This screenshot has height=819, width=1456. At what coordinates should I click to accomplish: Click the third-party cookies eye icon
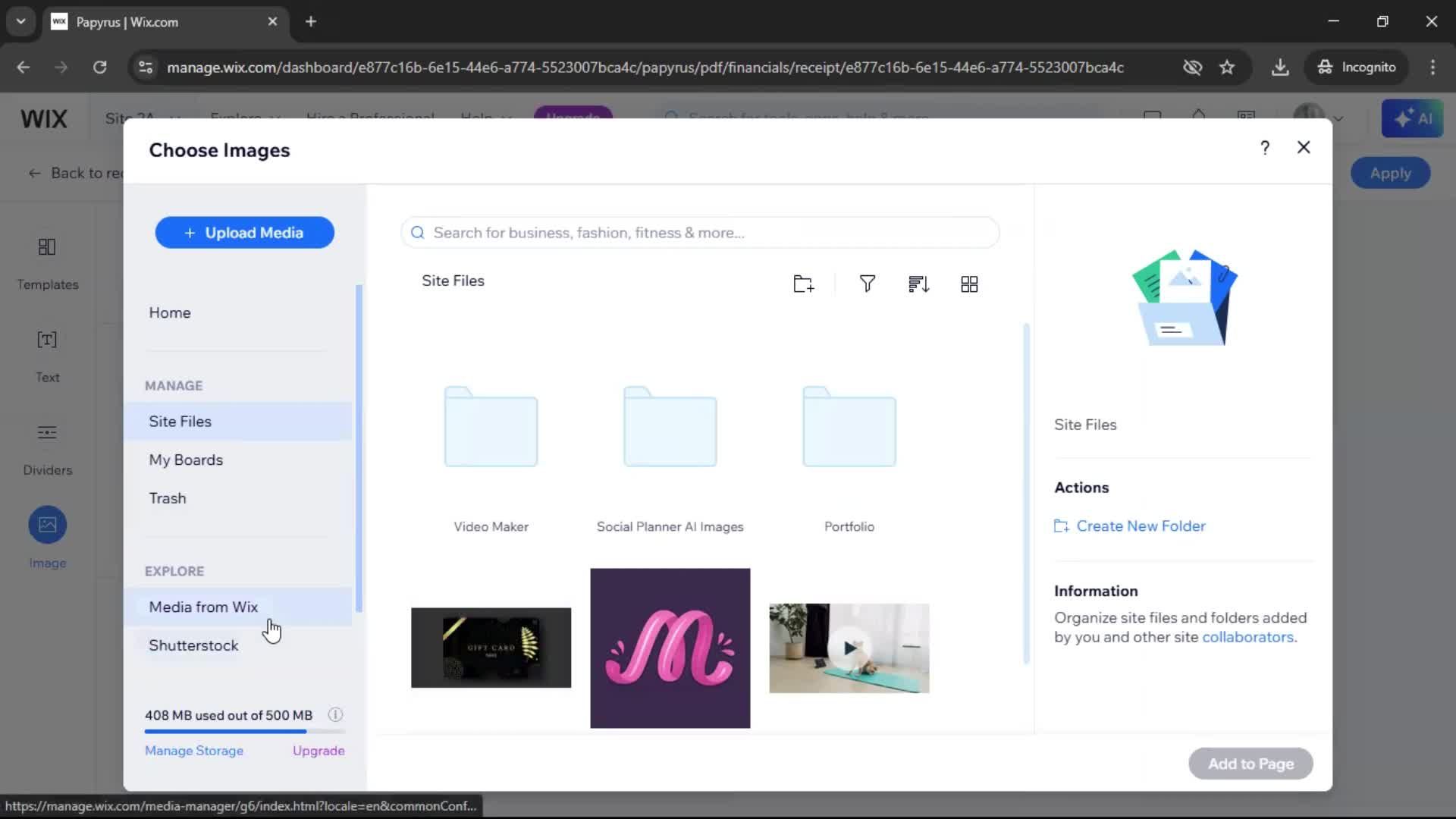(x=1192, y=67)
